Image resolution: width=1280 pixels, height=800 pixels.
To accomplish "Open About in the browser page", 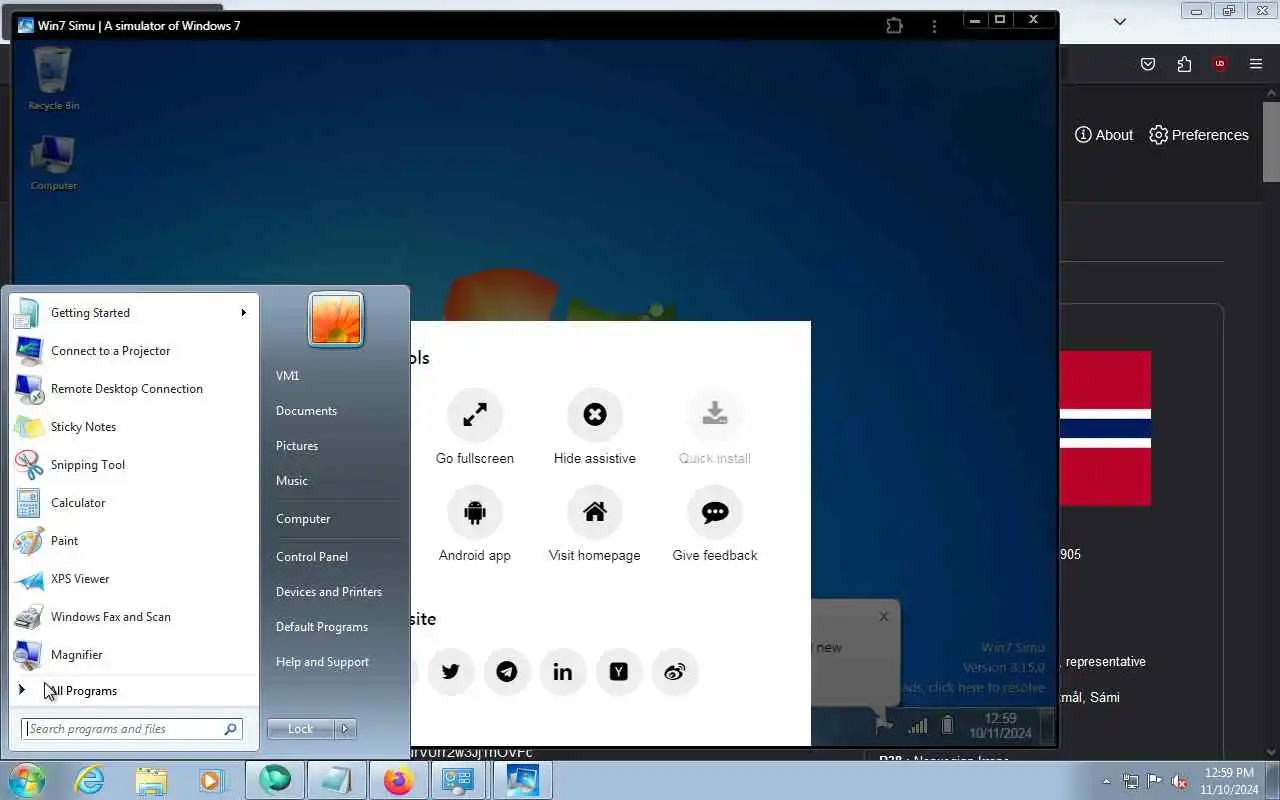I will (x=1104, y=135).
